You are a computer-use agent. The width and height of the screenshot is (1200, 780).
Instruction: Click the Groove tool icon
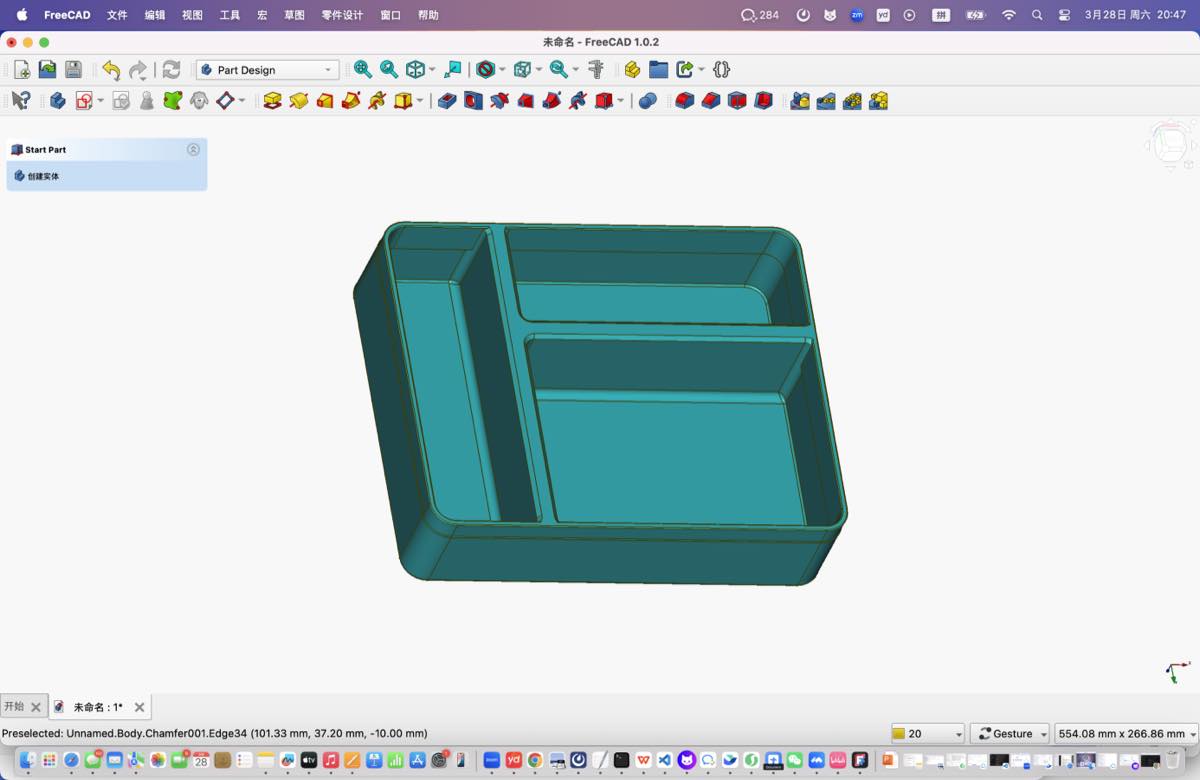499,101
